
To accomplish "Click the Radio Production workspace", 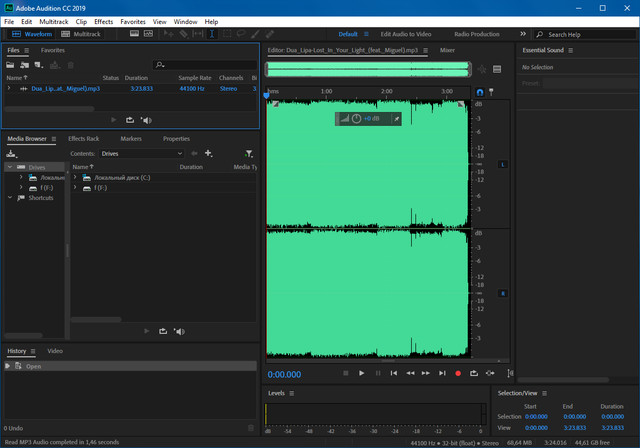I will [x=476, y=34].
